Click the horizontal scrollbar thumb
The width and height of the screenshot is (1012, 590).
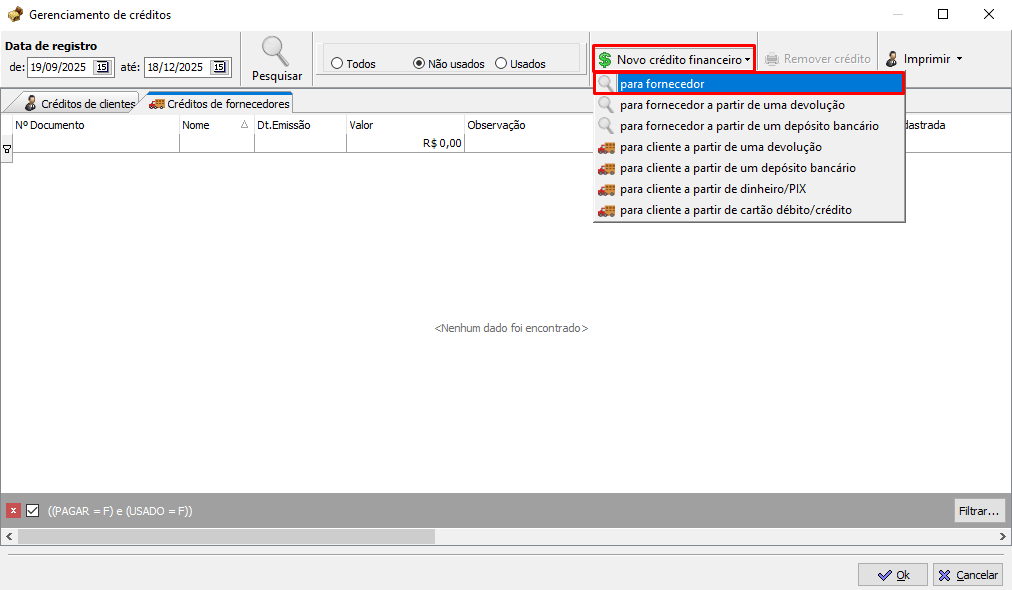click(x=226, y=537)
